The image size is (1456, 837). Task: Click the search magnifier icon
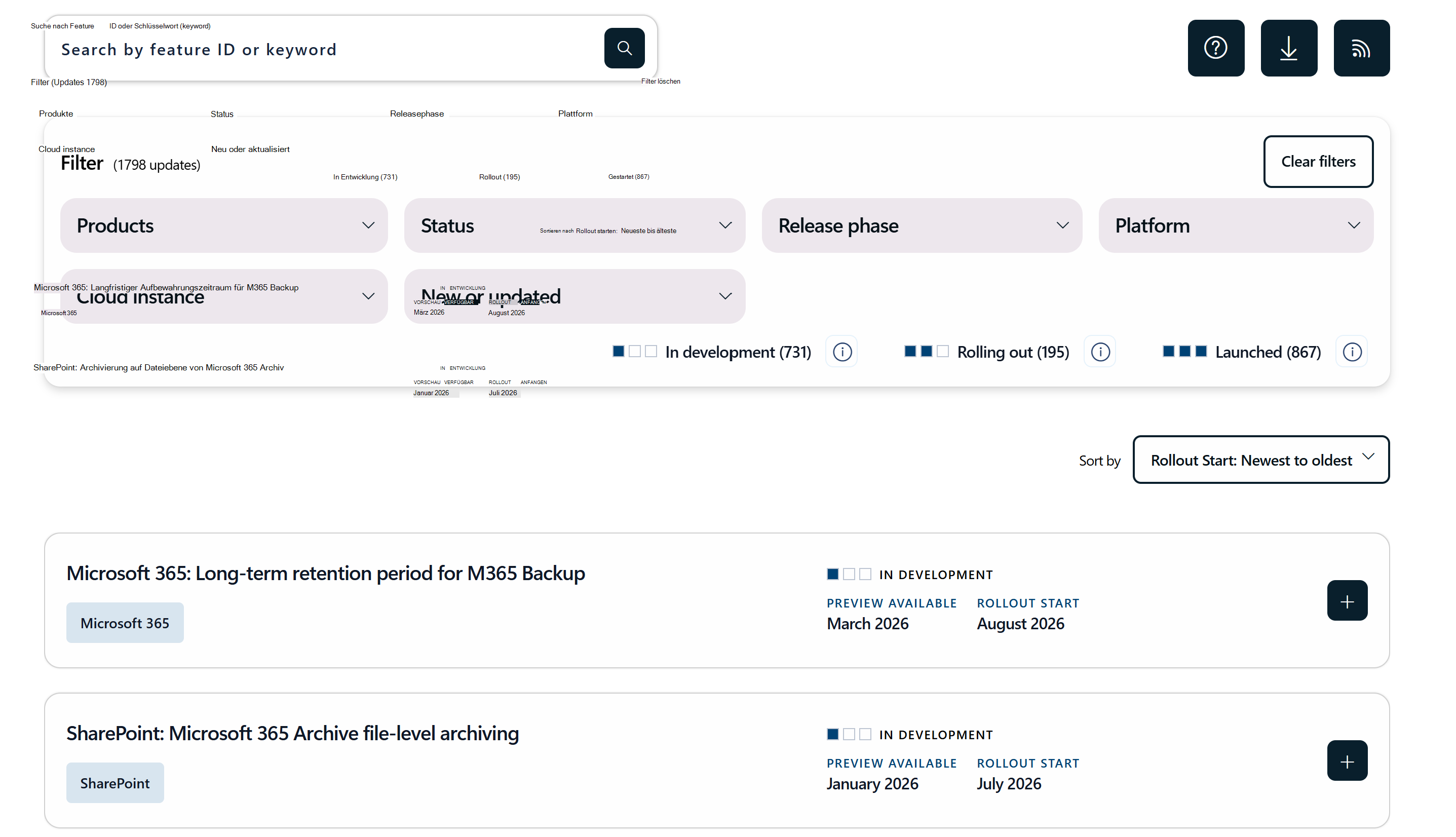coord(624,48)
